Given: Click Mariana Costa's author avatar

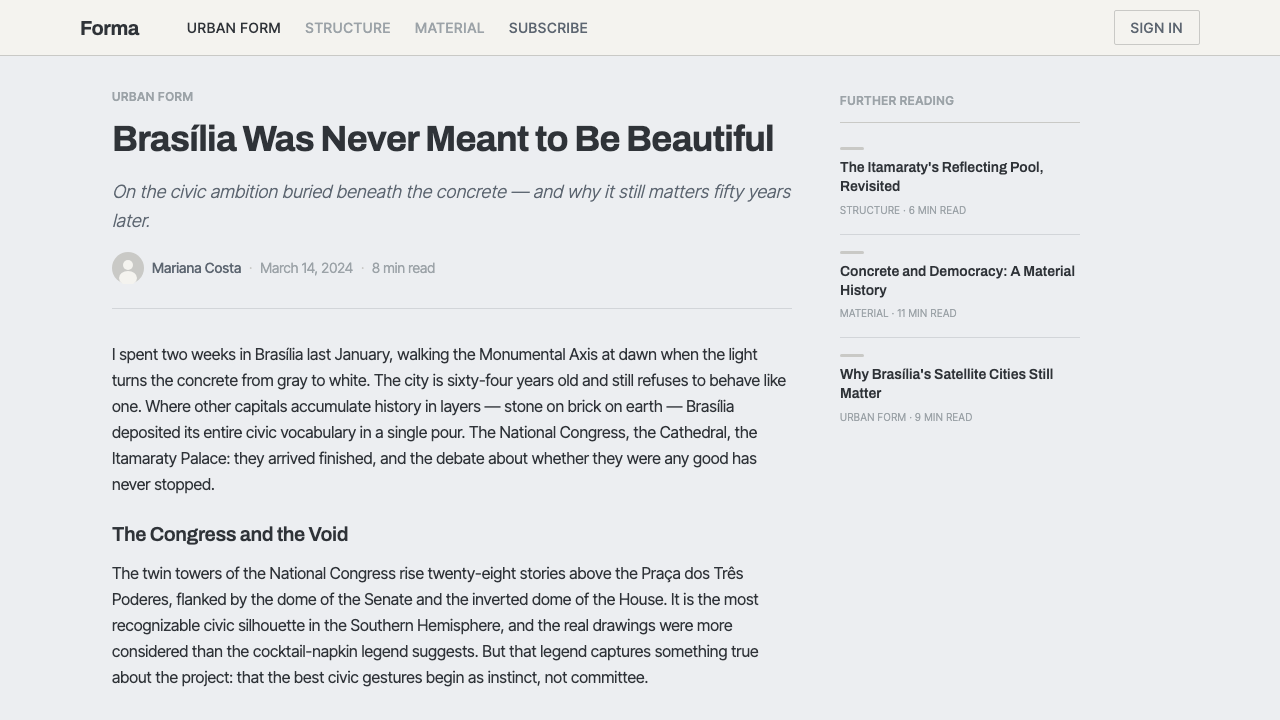Looking at the screenshot, I should (128, 268).
